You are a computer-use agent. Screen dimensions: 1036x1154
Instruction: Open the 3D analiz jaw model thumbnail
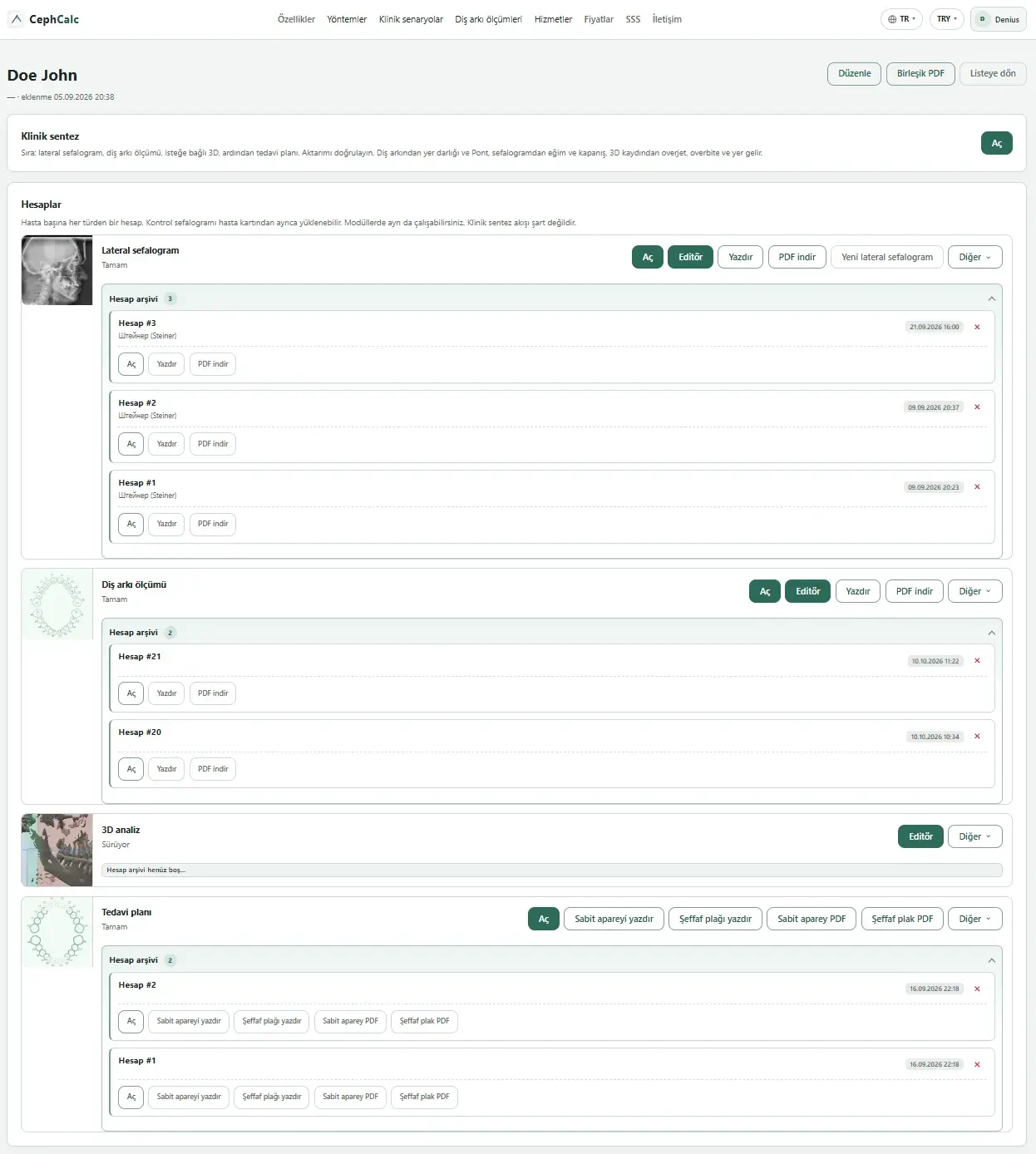(x=57, y=850)
